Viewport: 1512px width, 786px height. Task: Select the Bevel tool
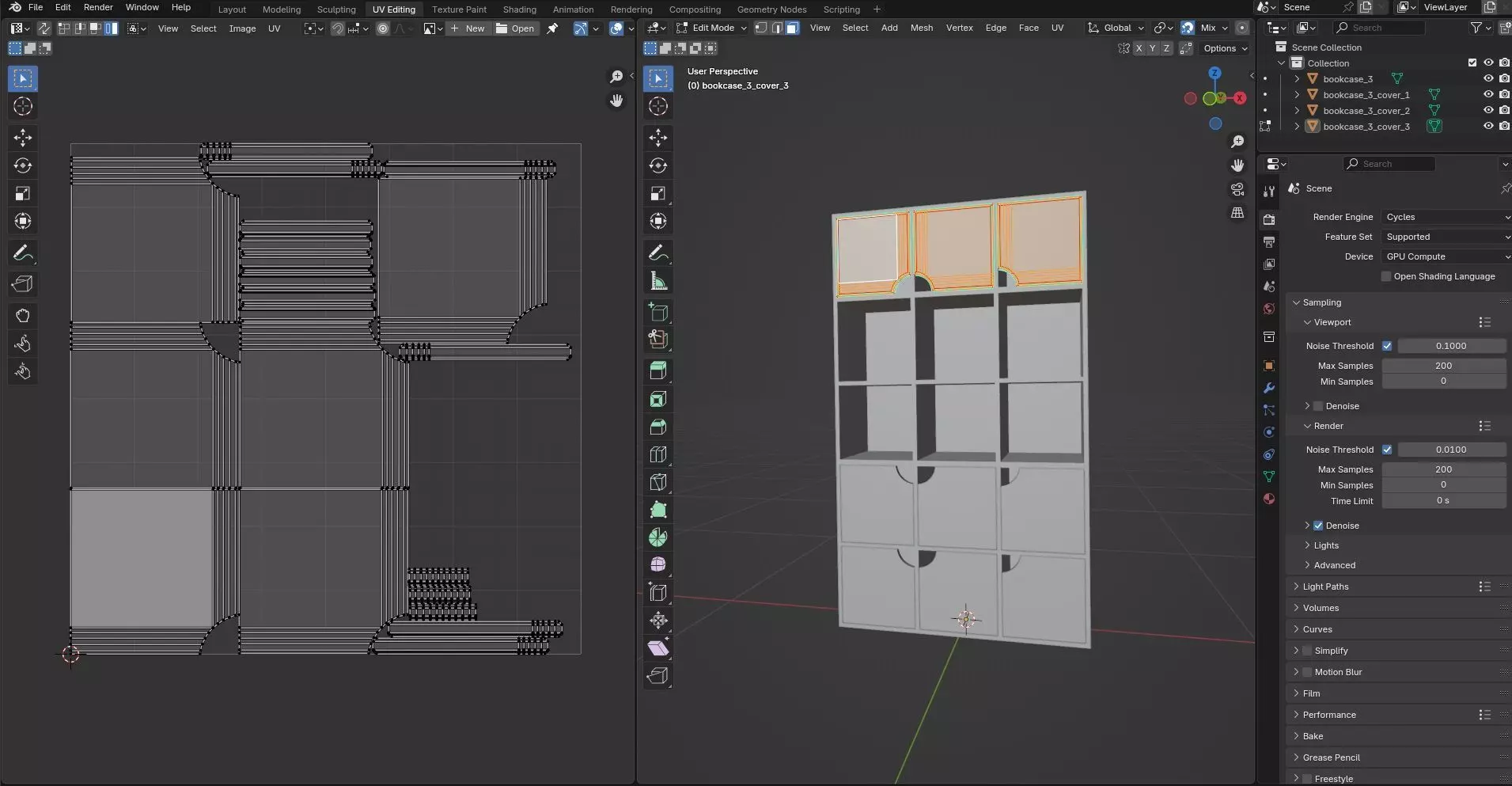[x=658, y=427]
